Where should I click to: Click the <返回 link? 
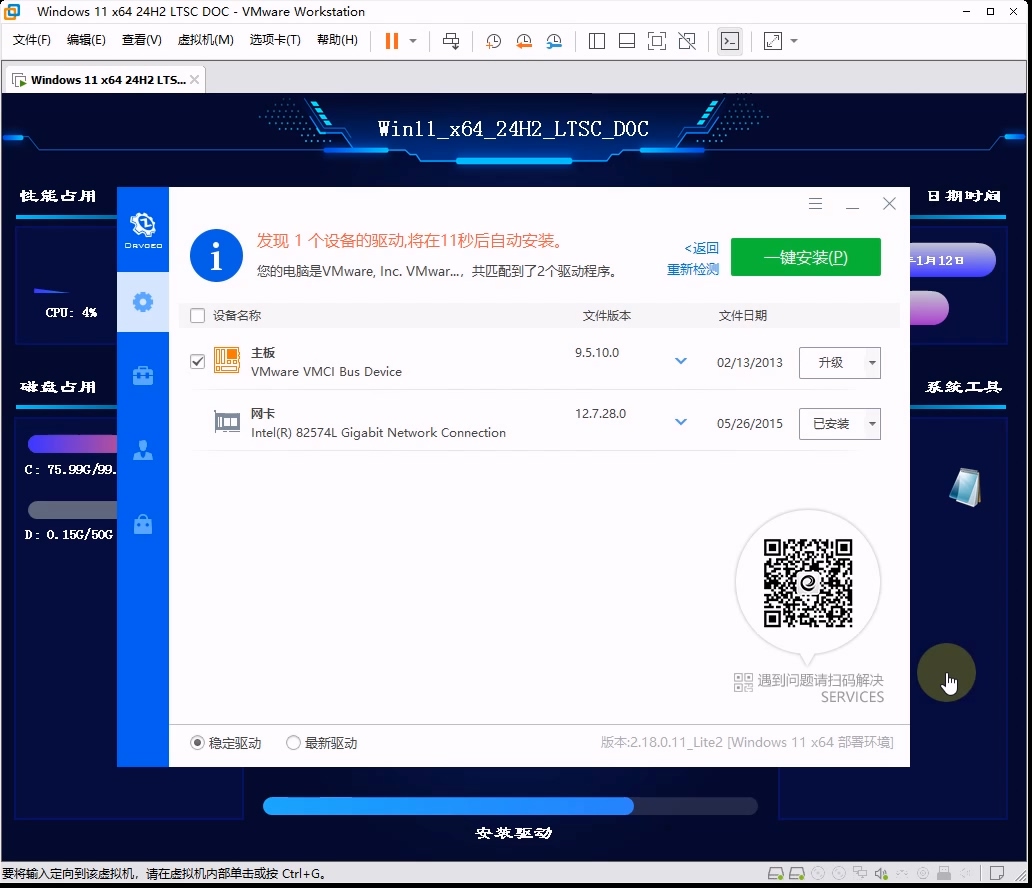(702, 248)
